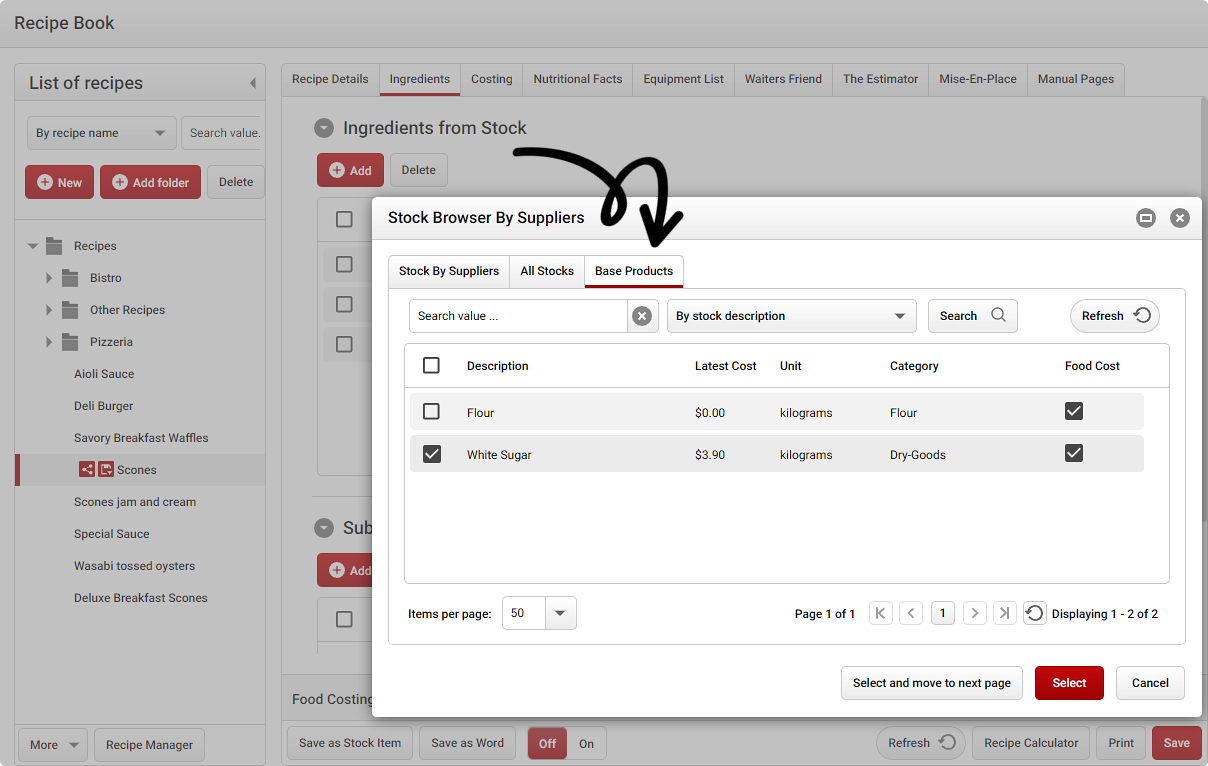Open the By recipe name dropdown
1208x766 pixels.
(101, 133)
